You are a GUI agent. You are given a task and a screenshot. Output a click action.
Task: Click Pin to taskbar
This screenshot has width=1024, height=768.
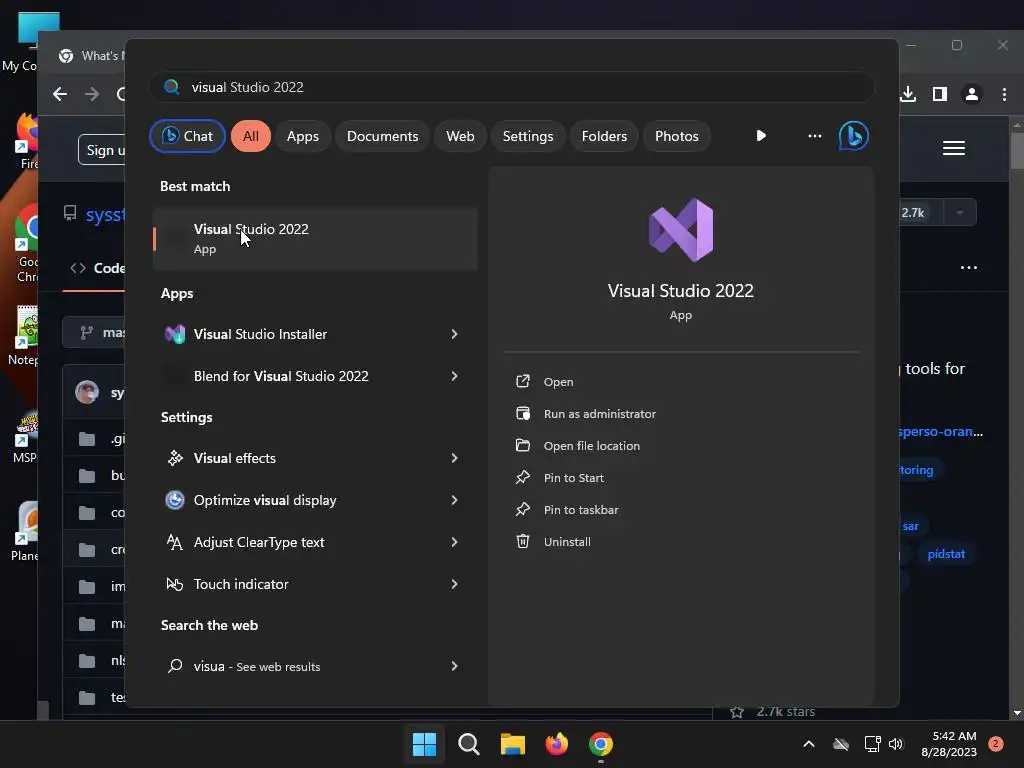pos(581,510)
